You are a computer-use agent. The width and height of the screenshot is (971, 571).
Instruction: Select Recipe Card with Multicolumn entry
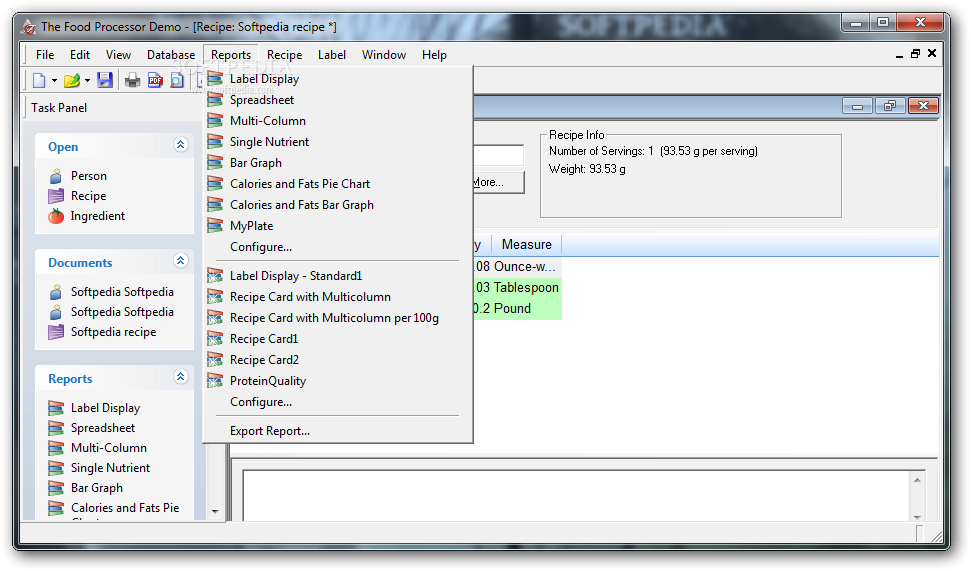pyautogui.click(x=338, y=297)
